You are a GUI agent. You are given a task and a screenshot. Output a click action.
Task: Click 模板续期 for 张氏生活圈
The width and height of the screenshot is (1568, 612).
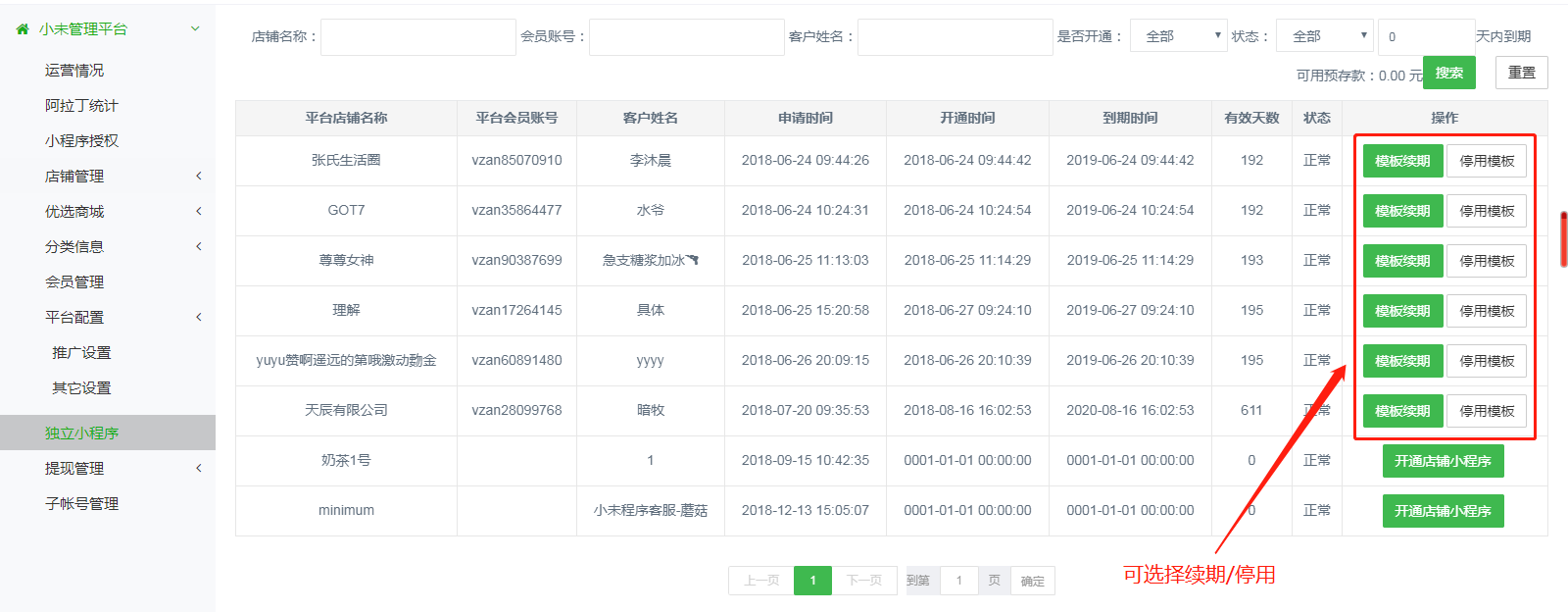(1402, 161)
